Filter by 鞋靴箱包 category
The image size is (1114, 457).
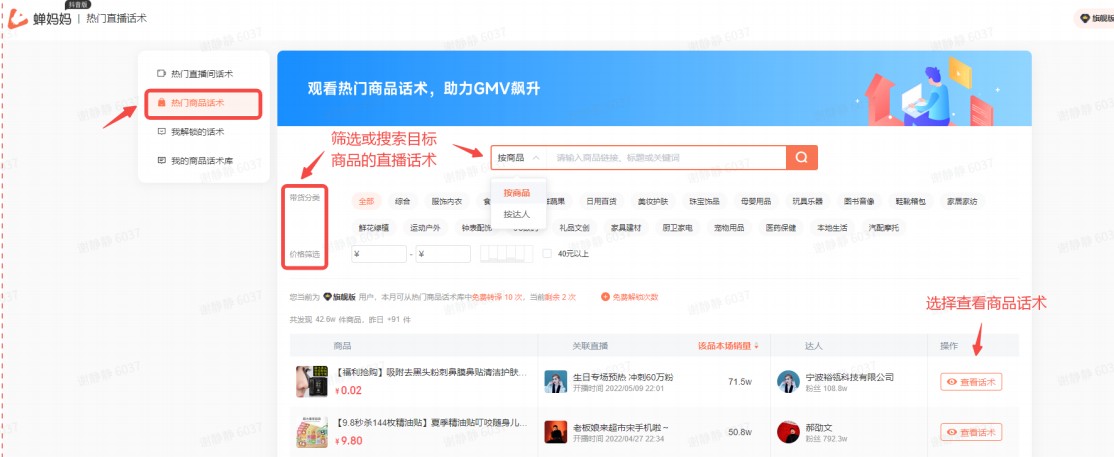coord(911,201)
